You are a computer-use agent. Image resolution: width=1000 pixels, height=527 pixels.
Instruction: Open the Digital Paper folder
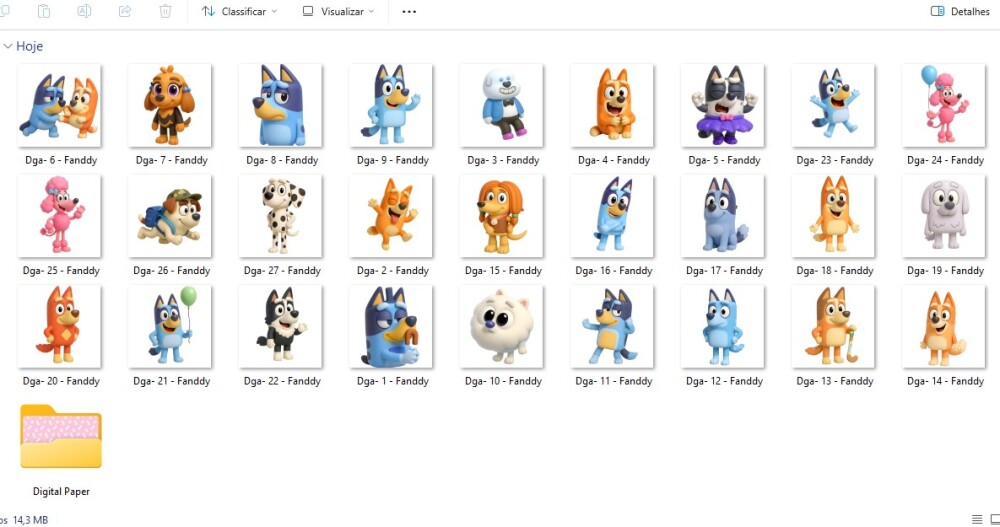[x=61, y=437]
